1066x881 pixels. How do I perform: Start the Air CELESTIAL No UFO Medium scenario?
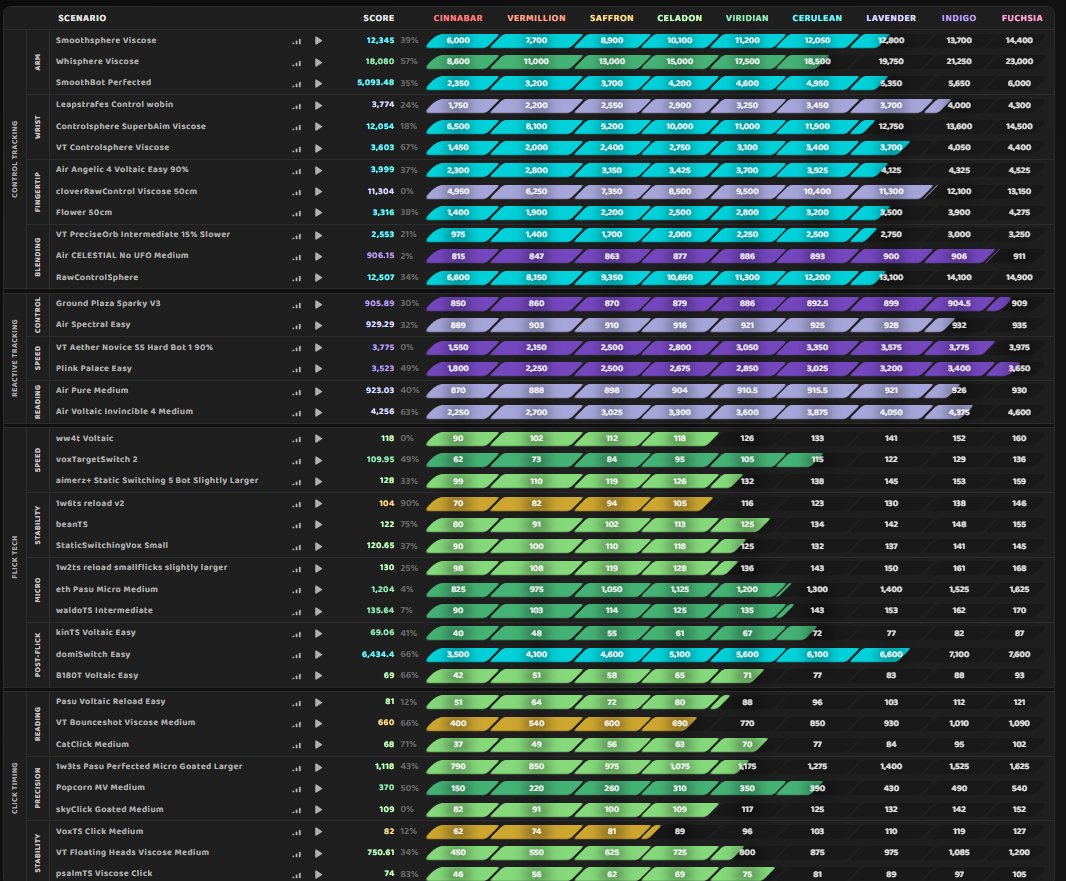[318, 256]
